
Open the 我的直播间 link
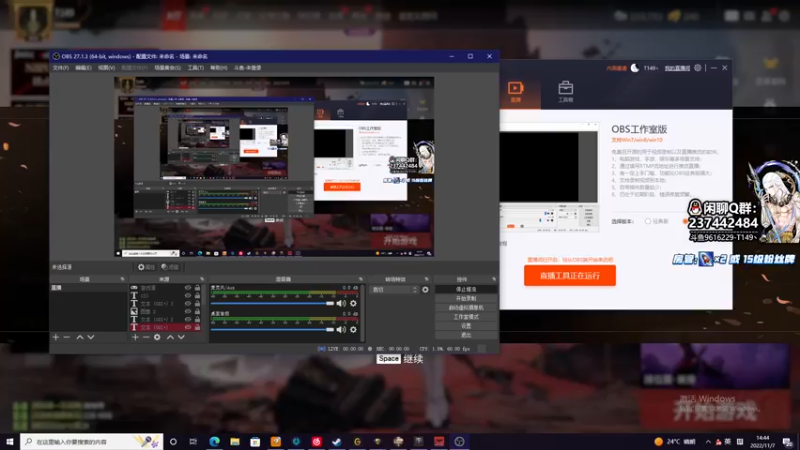pyautogui.click(x=677, y=68)
